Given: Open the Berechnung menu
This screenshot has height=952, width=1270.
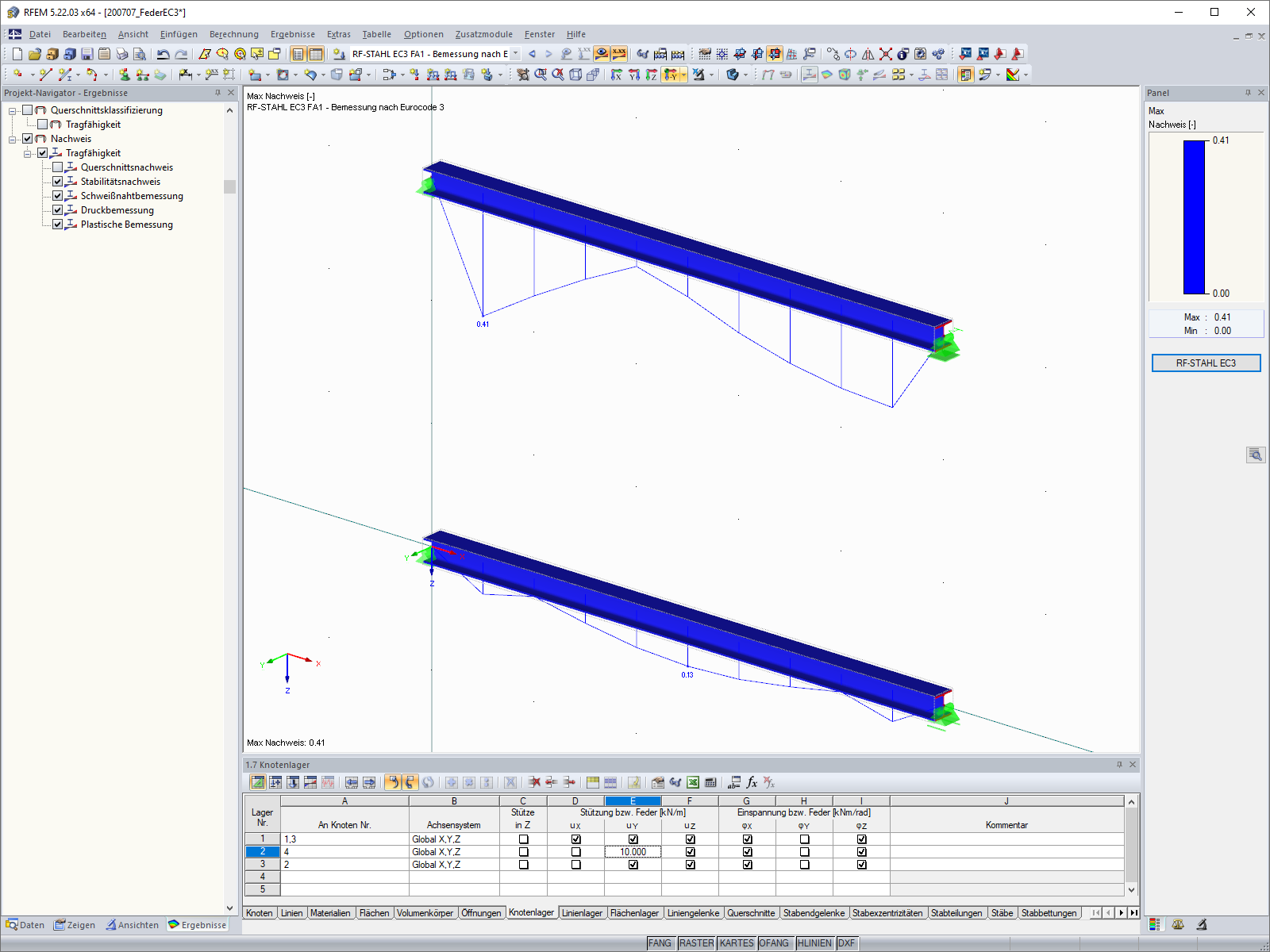Looking at the screenshot, I should click(234, 34).
